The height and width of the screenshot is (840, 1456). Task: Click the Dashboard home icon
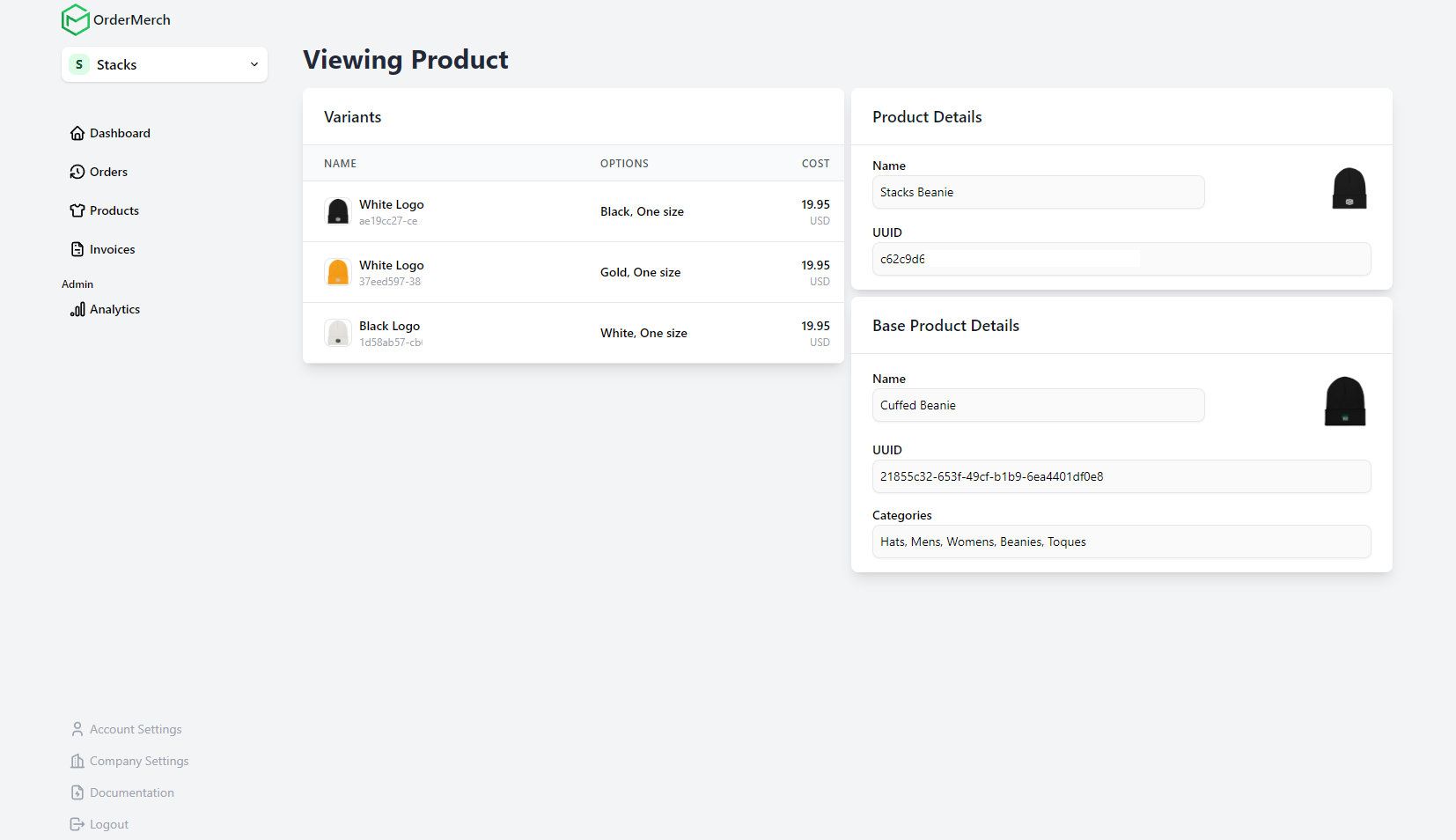77,133
